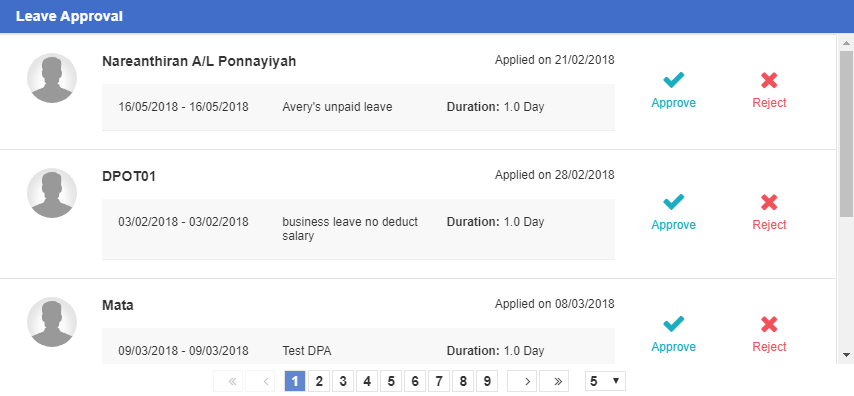
Task: Click the Leave Approval header title
Action: coord(69,16)
